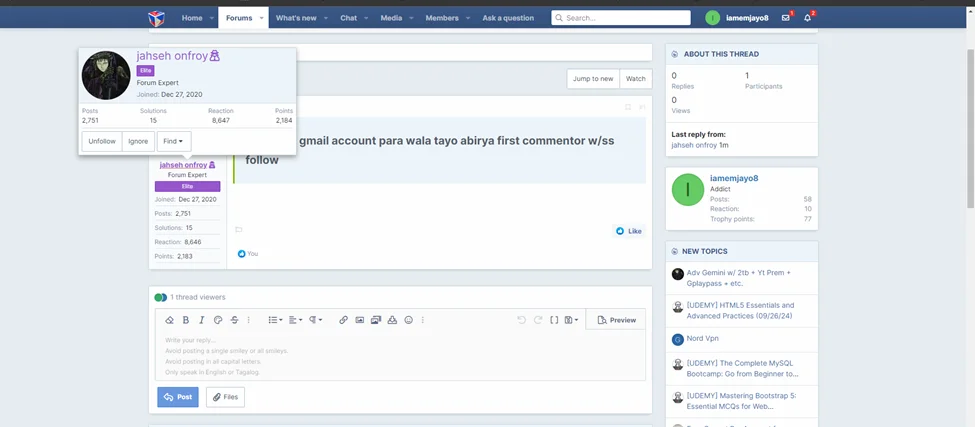Click the eraser remove-formatting icon
The height and width of the screenshot is (427, 975).
[x=169, y=320]
